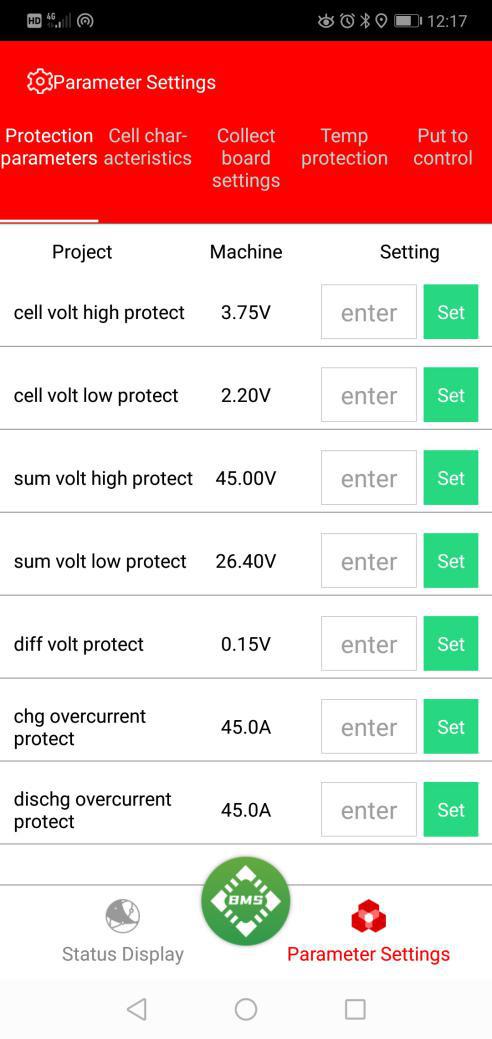Click Set for diff volt protect
The width and height of the screenshot is (492, 1039).
point(451,643)
